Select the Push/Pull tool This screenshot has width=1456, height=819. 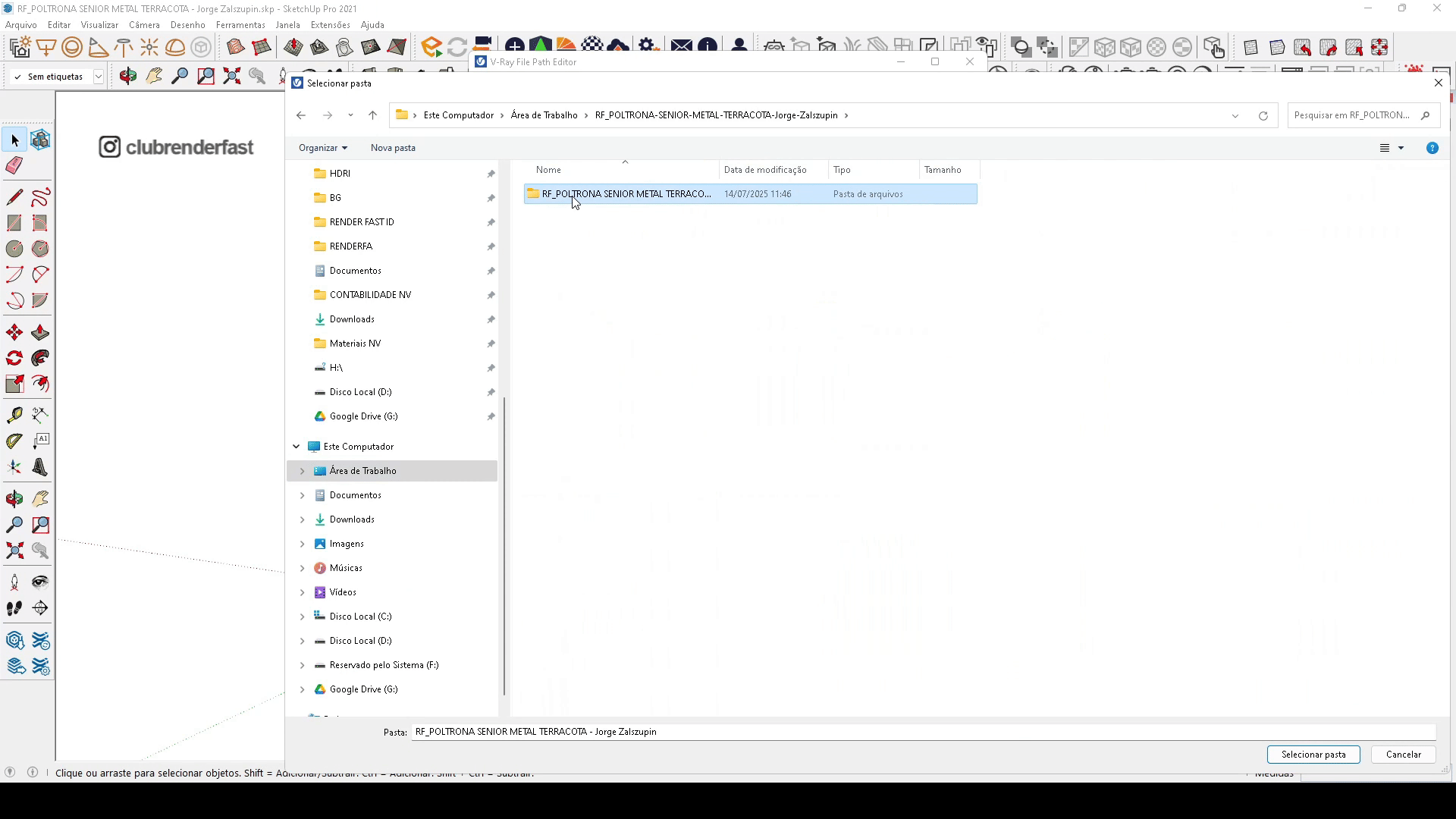pos(40,333)
